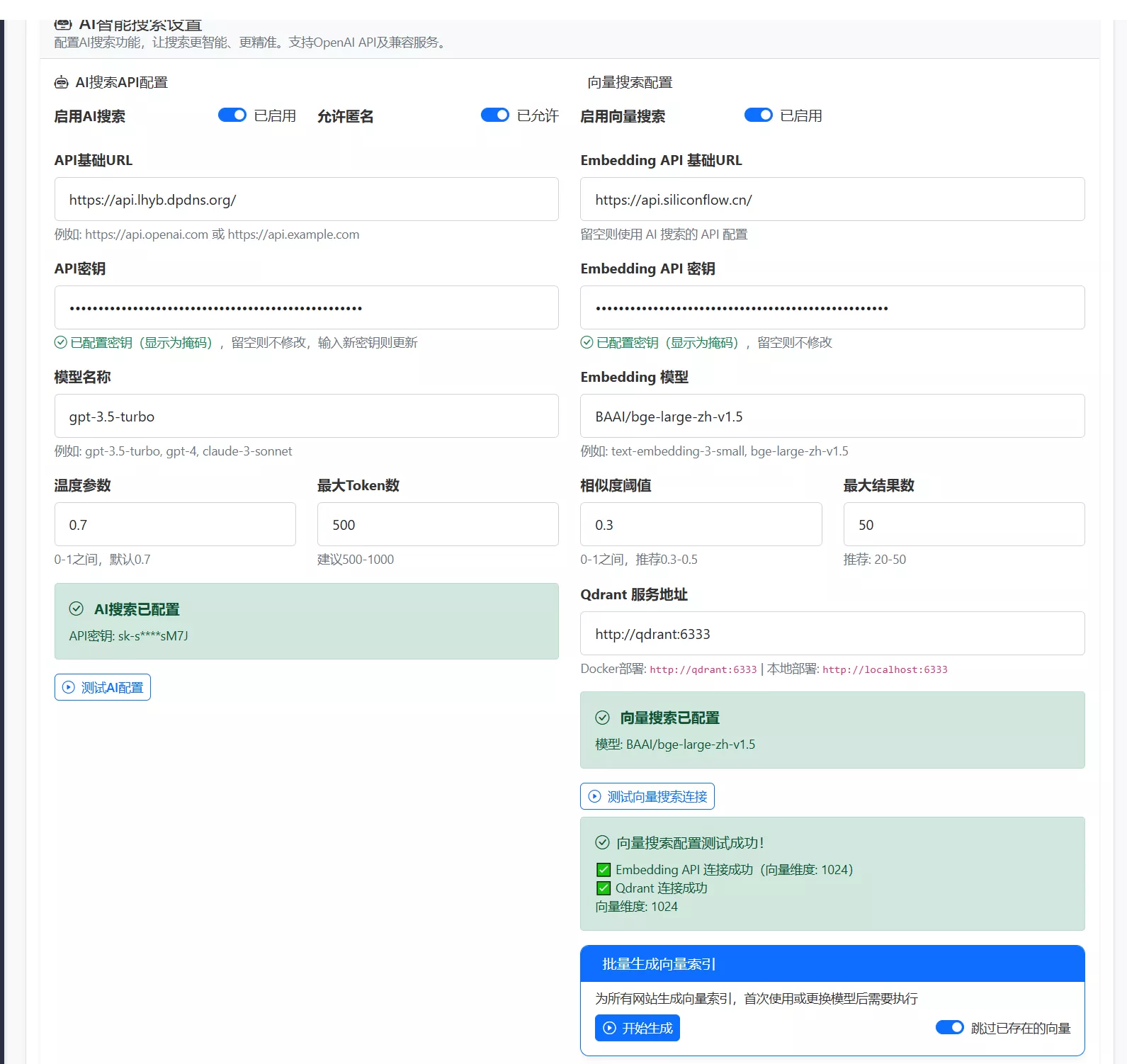This screenshot has width=1127, height=1064.
Task: Click the 已启用 label beside 启用AI搜索
Action: (x=275, y=115)
